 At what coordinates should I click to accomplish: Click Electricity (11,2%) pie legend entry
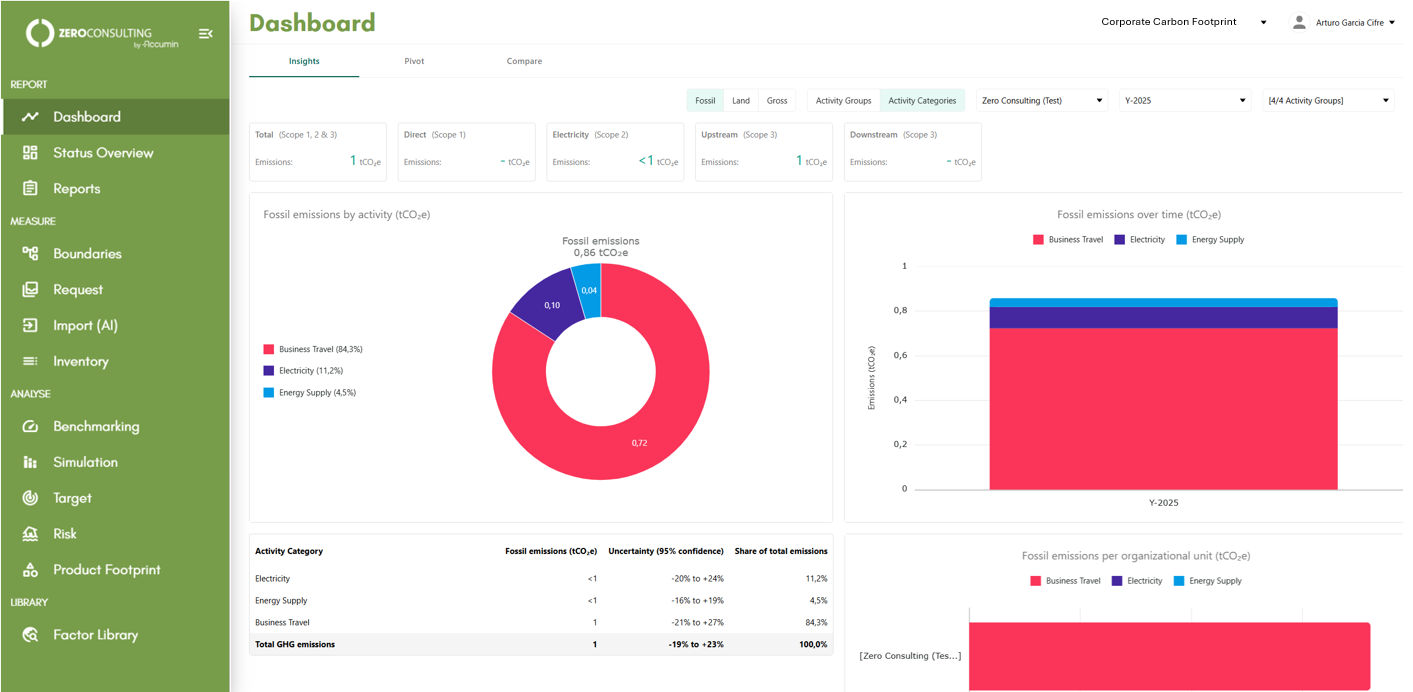point(303,371)
